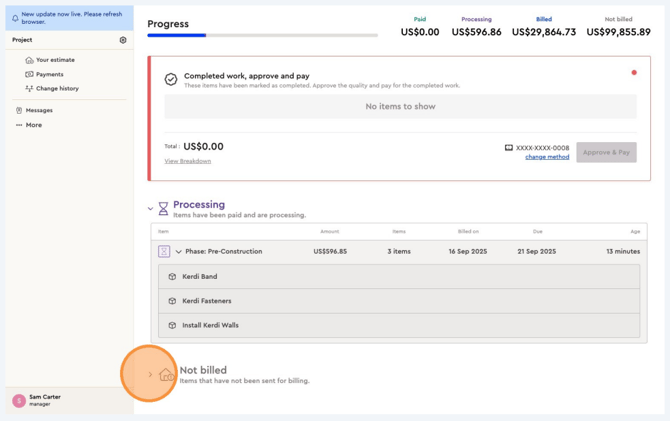Viewport: 670px width, 421px height.
Task: Click change method link
Action: (547, 157)
